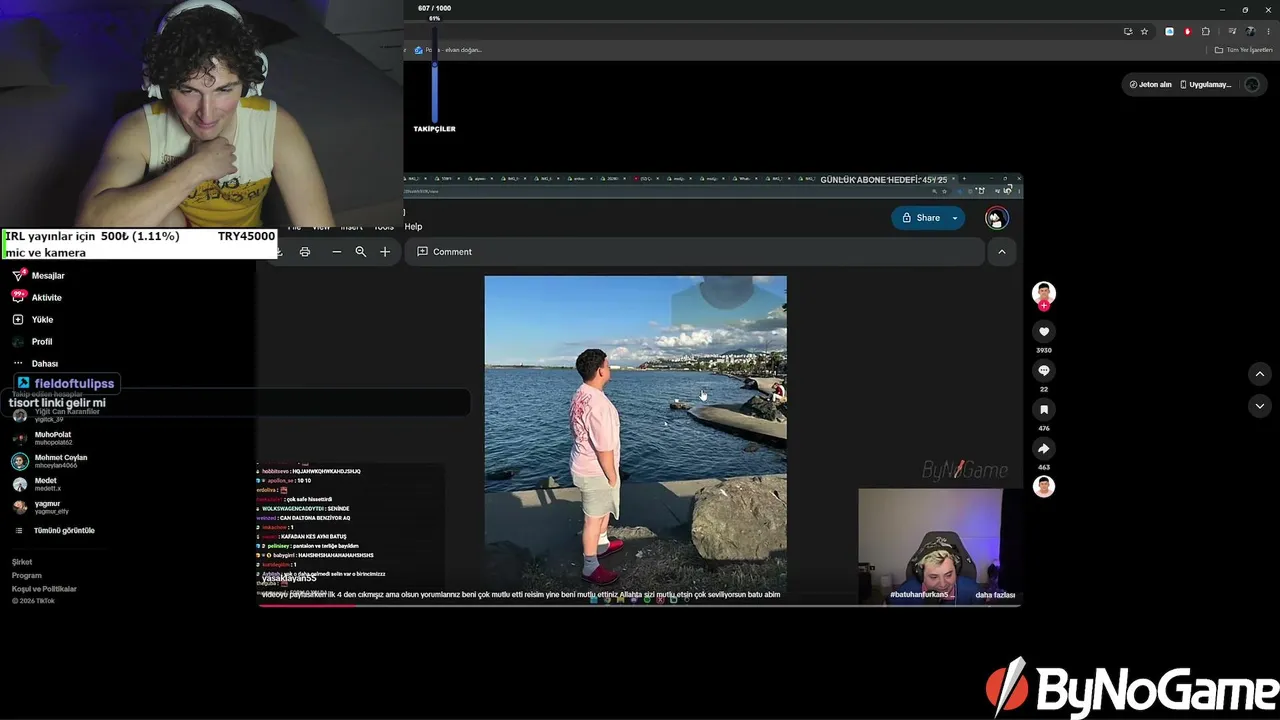Click the Share button in document viewer
The image size is (1280, 720).
pyautogui.click(x=920, y=218)
